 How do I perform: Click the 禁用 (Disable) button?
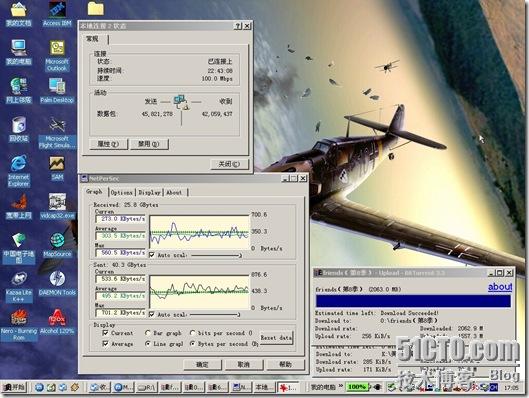pos(149,144)
